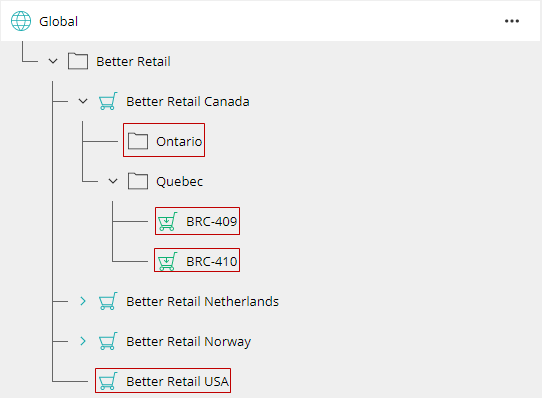Collapse the Quebec folder chevron

[113, 181]
